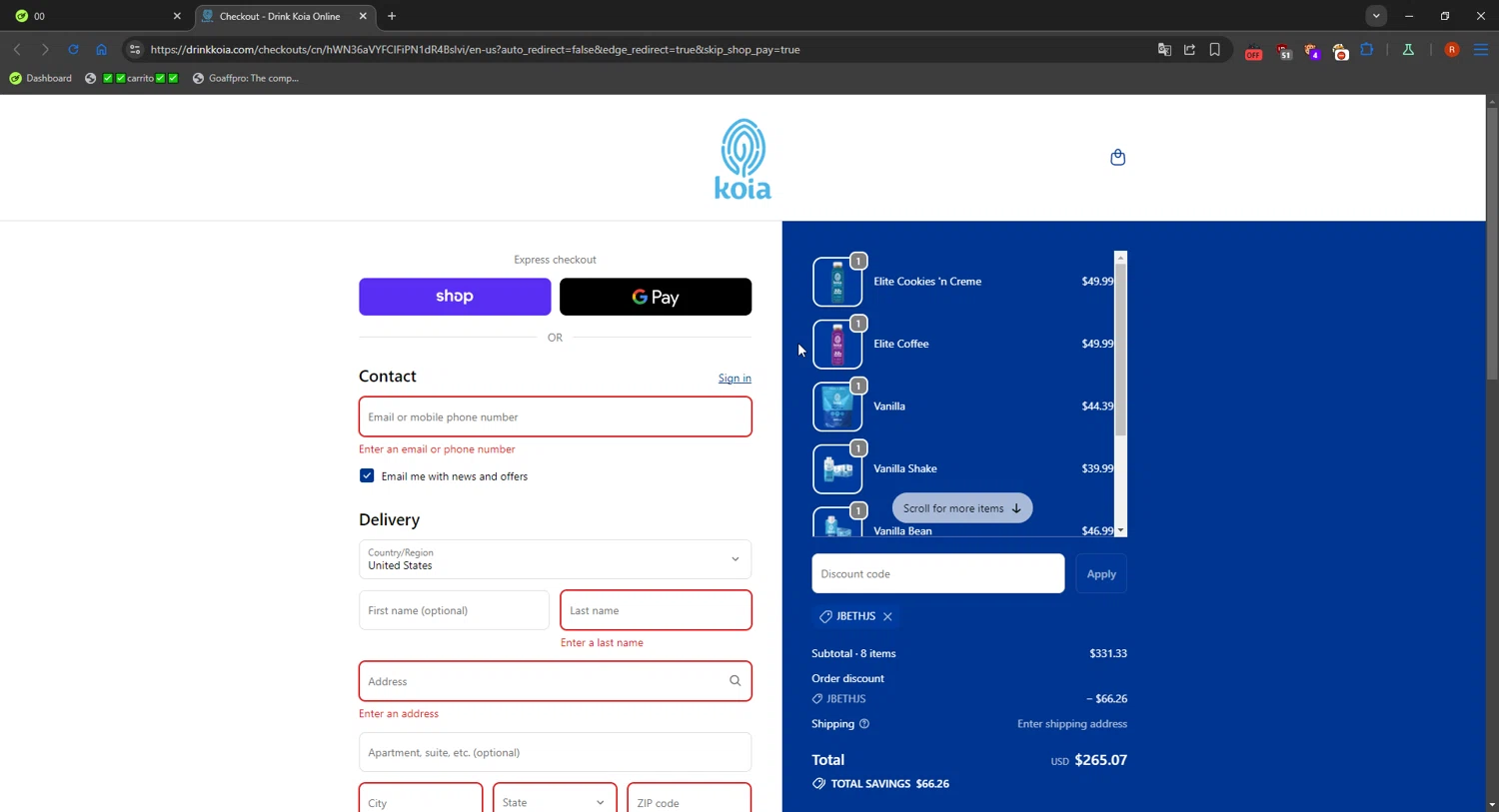Click the browser back arrow
The width and height of the screenshot is (1499, 812).
click(17, 49)
